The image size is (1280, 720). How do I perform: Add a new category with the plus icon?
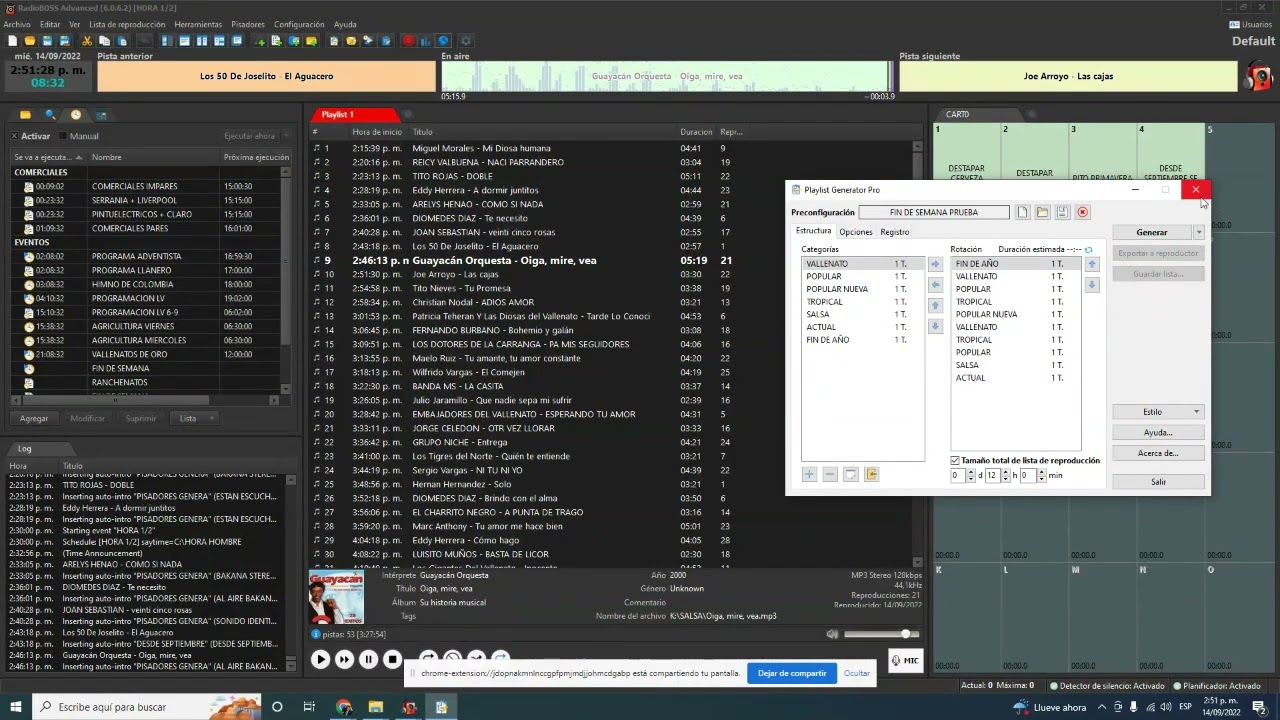point(809,474)
